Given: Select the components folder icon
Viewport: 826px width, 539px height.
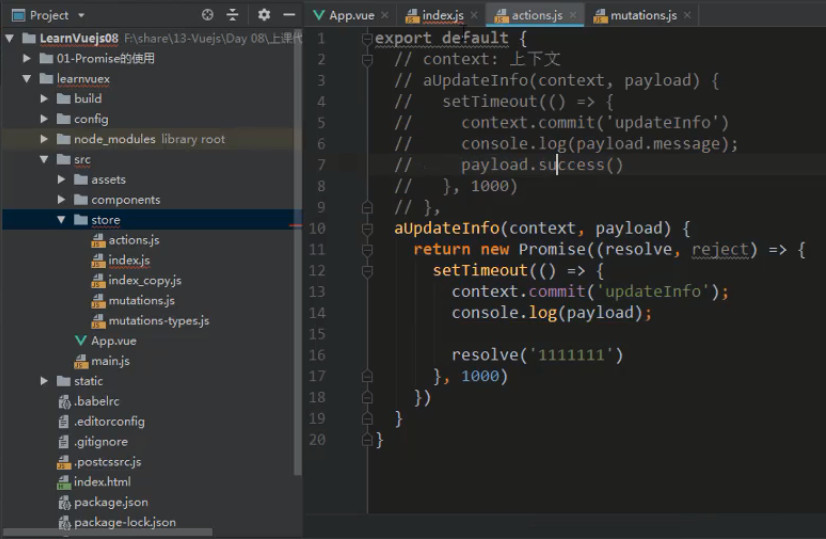Looking at the screenshot, I should click(x=81, y=199).
